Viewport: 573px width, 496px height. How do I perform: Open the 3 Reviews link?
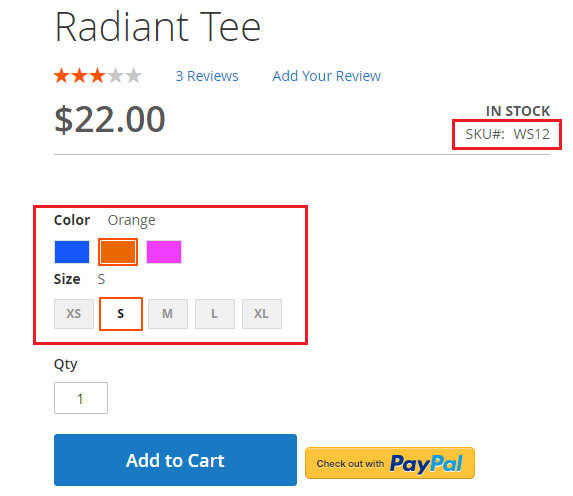(x=207, y=76)
